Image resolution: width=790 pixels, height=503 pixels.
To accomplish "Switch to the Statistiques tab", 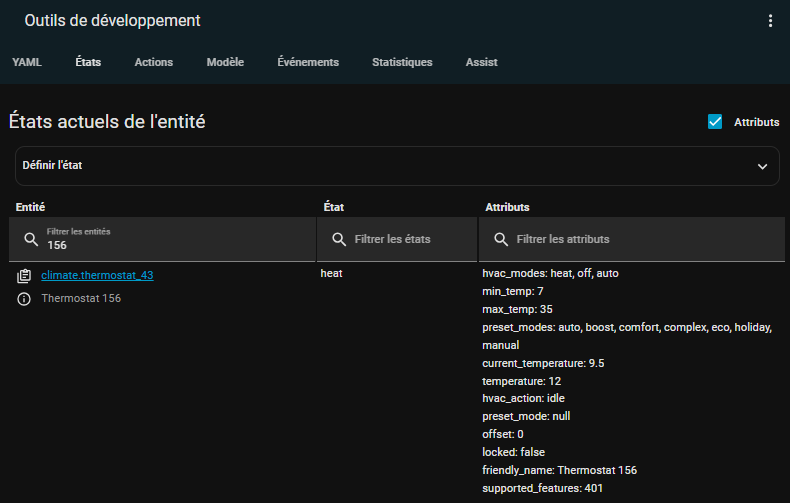I will coord(402,62).
